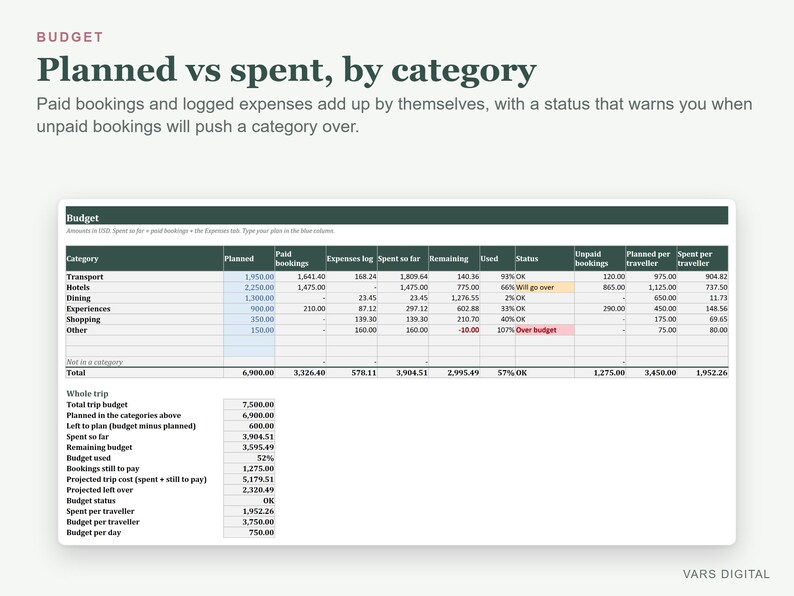Viewport: 794px width, 596px height.
Task: Click total remaining 2,995.49
Action: click(x=454, y=373)
